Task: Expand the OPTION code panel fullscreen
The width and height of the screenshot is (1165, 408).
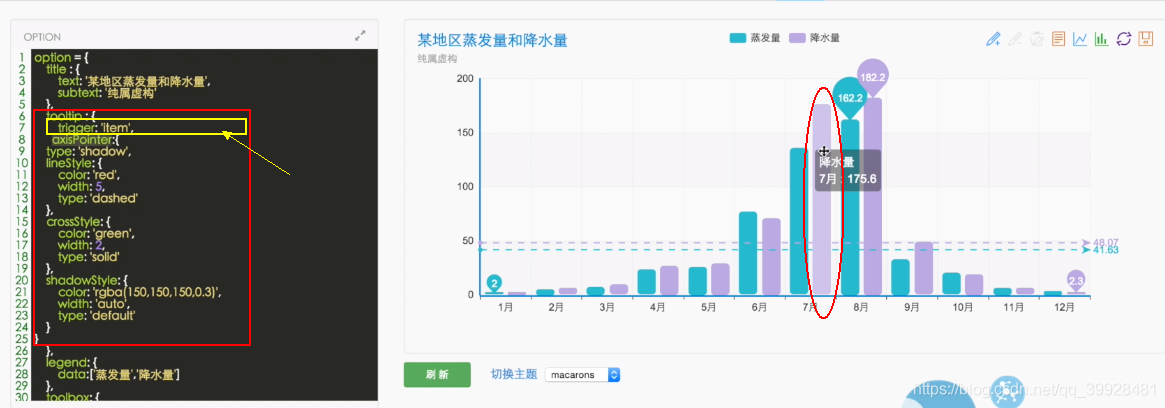Action: click(360, 35)
